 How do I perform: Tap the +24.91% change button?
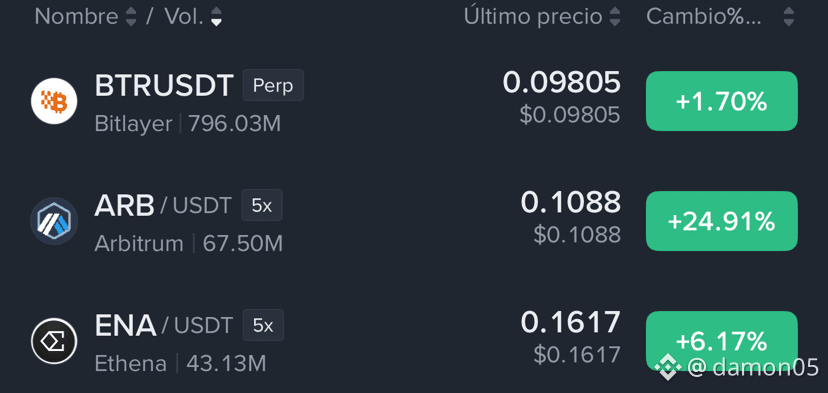[x=722, y=221]
